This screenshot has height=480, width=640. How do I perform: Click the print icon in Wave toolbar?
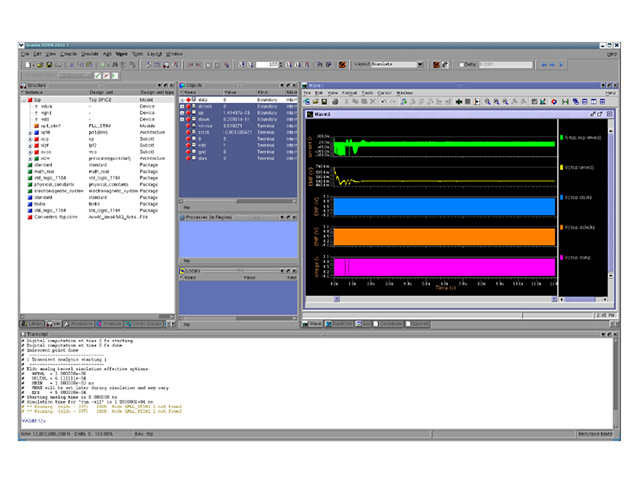click(x=336, y=101)
